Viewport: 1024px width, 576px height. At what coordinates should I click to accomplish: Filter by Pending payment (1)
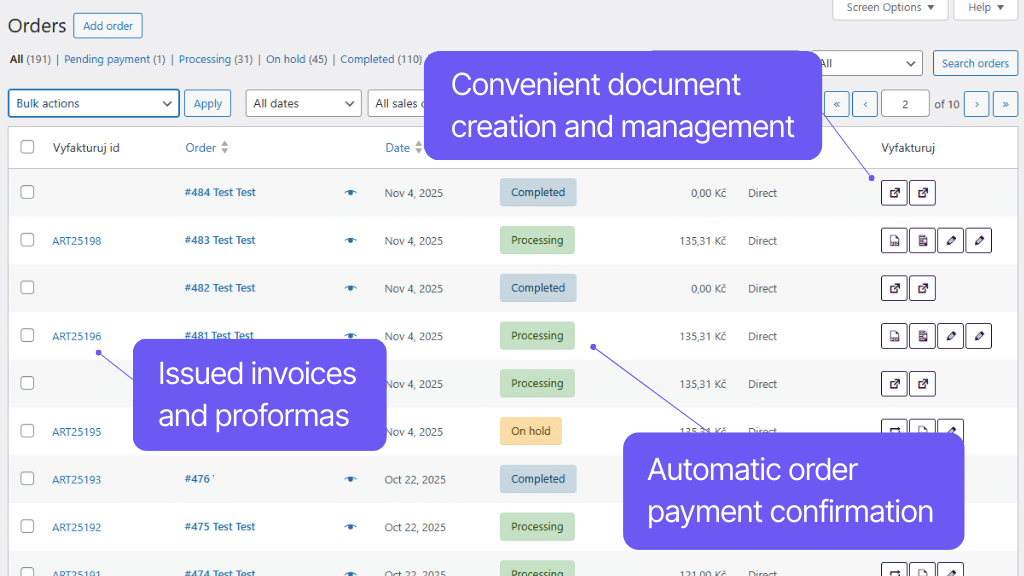[114, 59]
